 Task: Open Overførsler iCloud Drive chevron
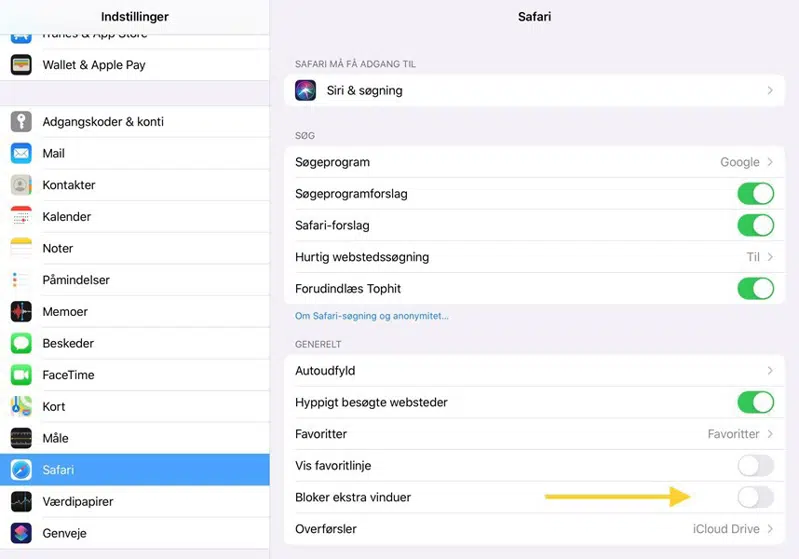[770, 529]
